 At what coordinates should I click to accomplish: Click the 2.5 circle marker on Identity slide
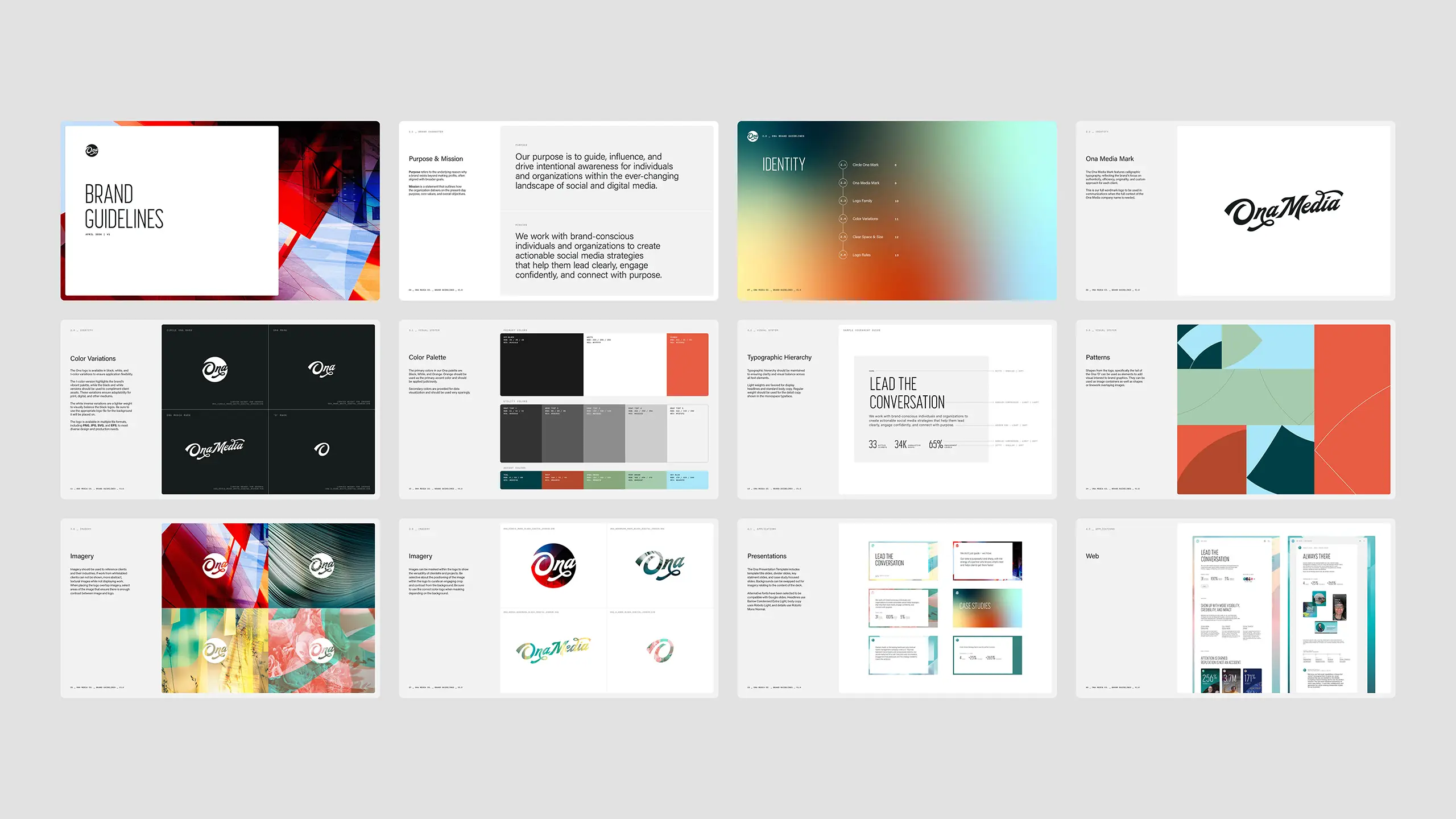843,237
